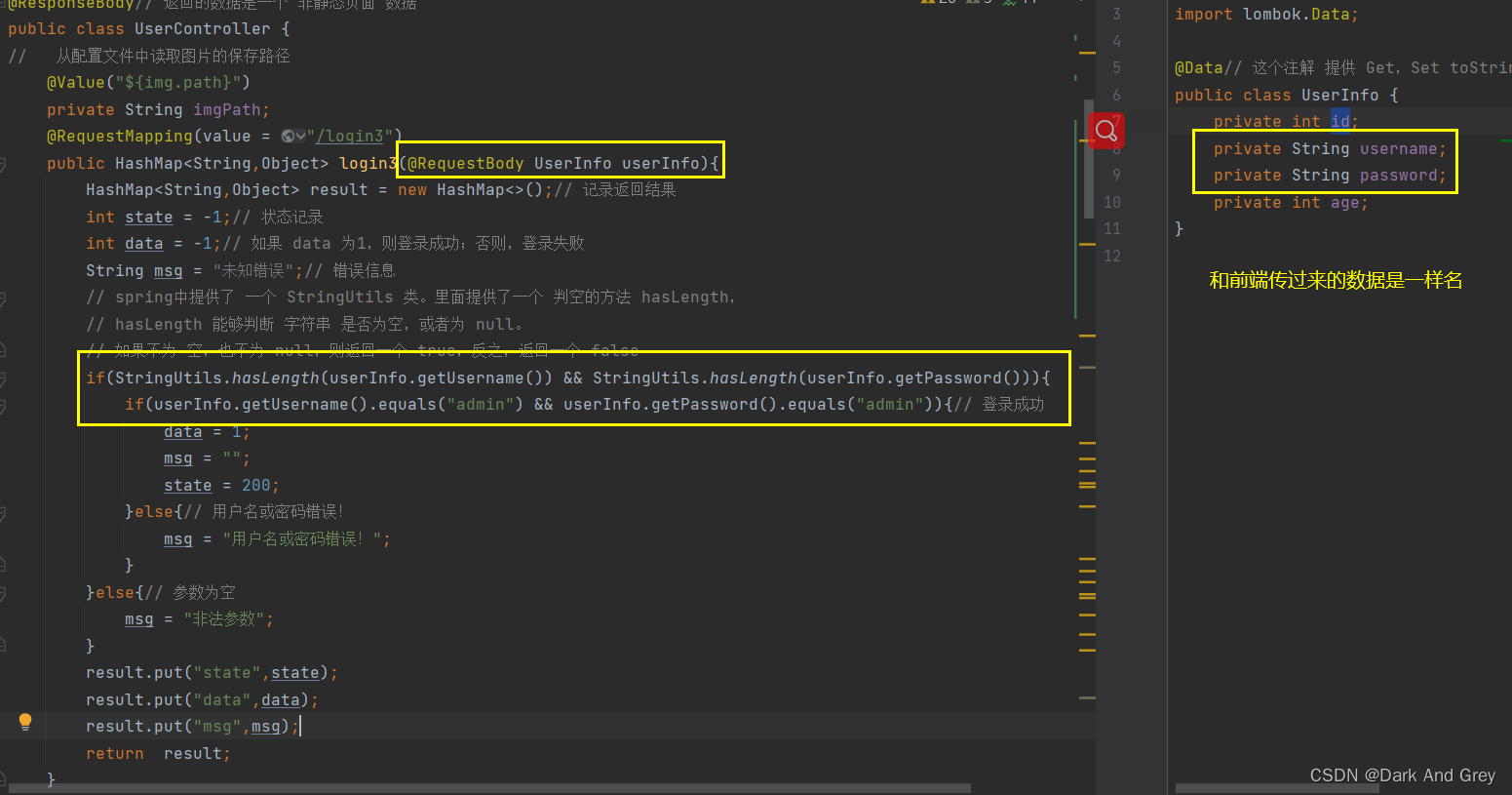Click the "data = 1;" assignment

pyautogui.click(x=207, y=432)
